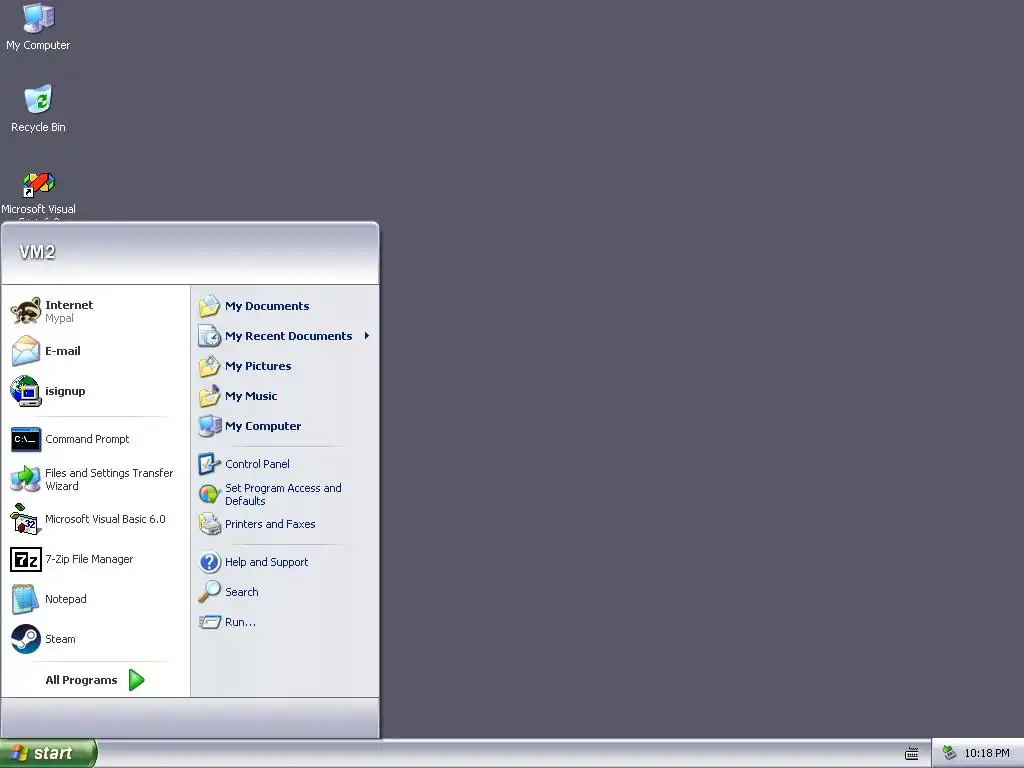The image size is (1024, 768).
Task: Click Files and Settings Transfer Wizard icon
Action: (26, 479)
